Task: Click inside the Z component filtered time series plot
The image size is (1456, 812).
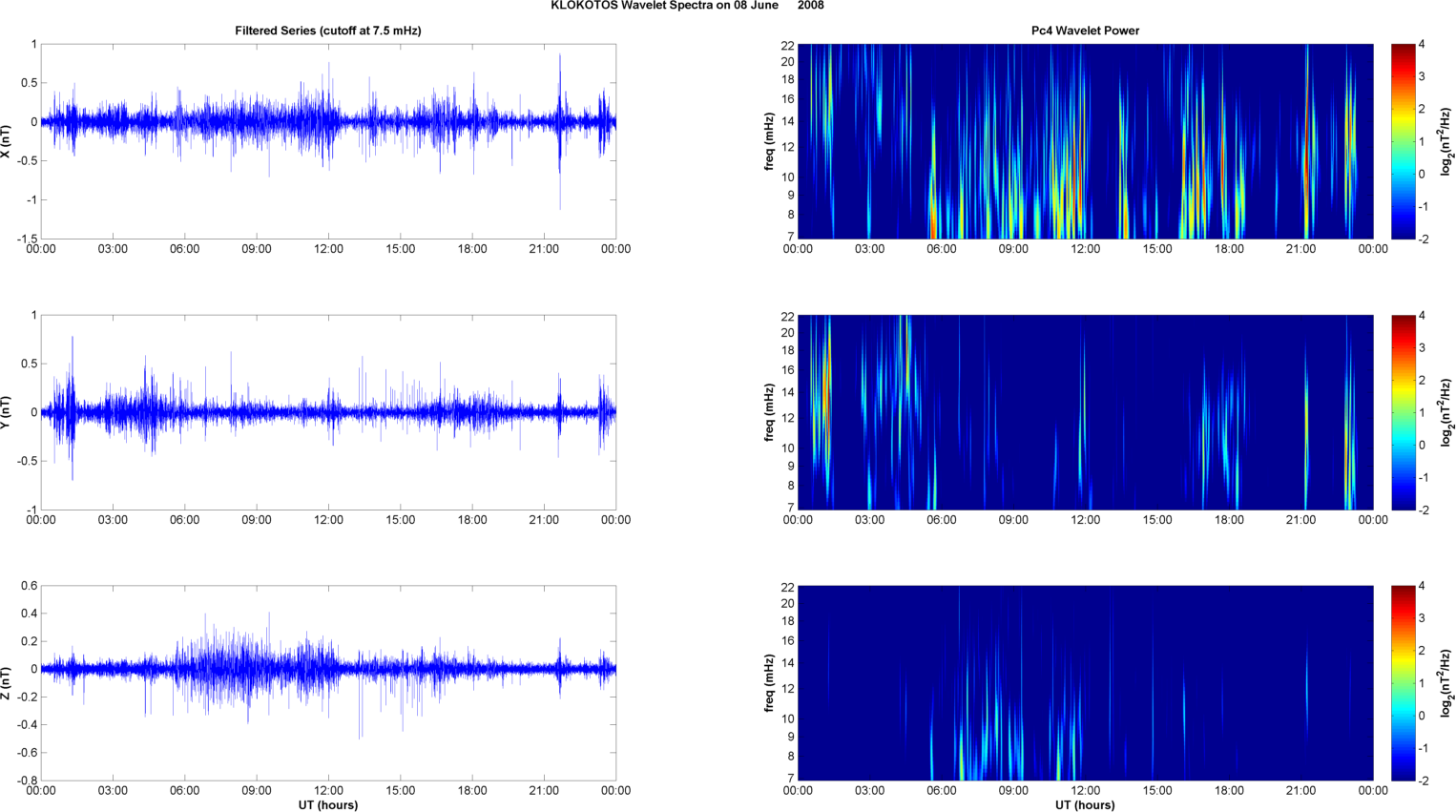Action: (328, 683)
